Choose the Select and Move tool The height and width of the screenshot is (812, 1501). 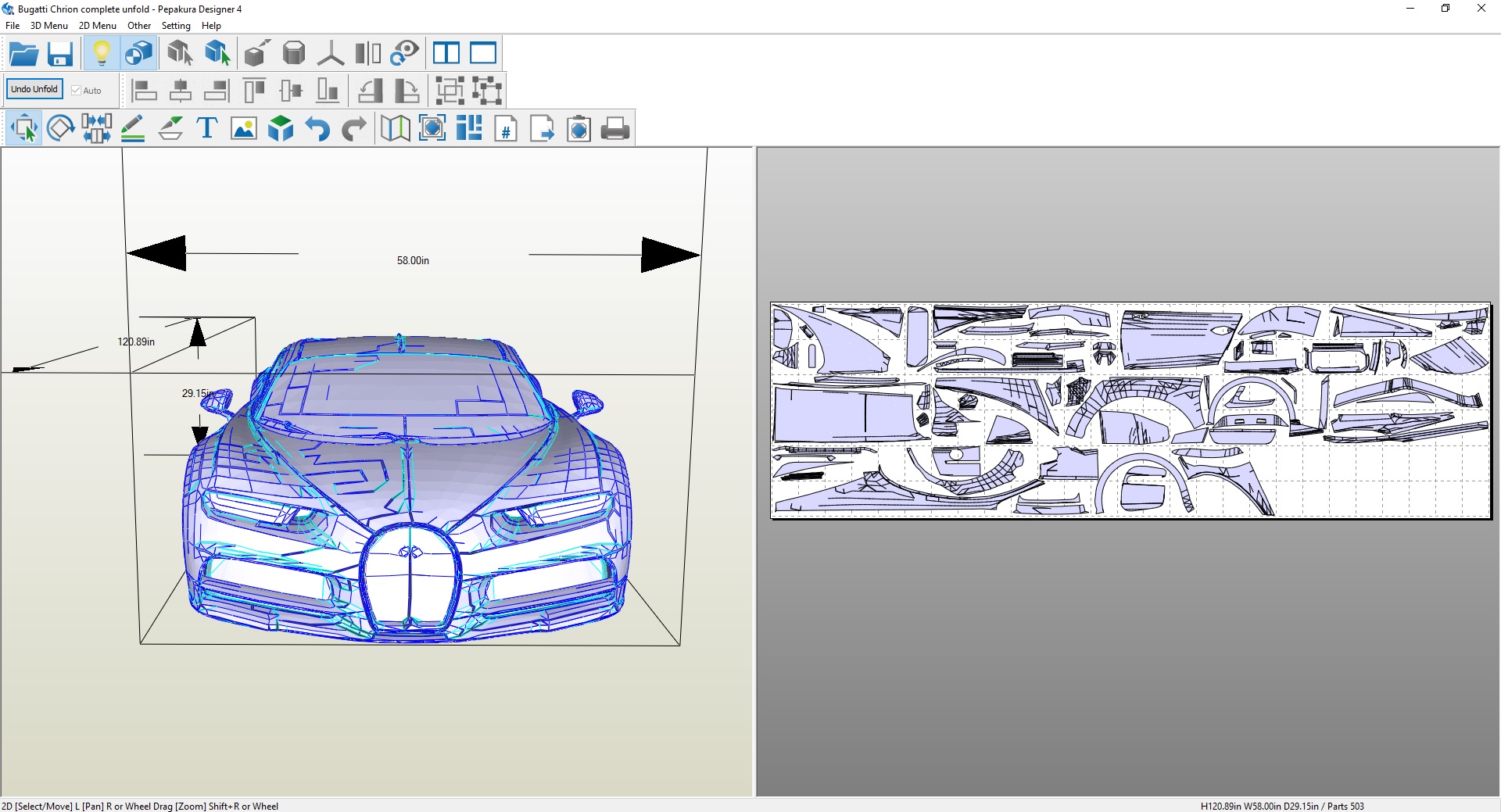23,128
